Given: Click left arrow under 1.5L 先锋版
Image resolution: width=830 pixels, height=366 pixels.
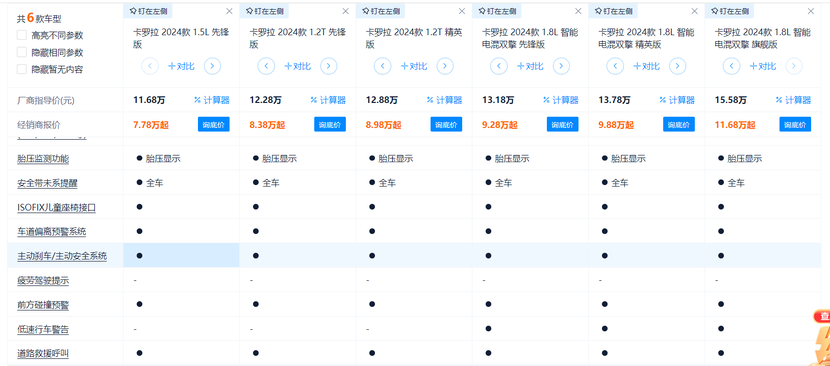Looking at the screenshot, I should [150, 66].
